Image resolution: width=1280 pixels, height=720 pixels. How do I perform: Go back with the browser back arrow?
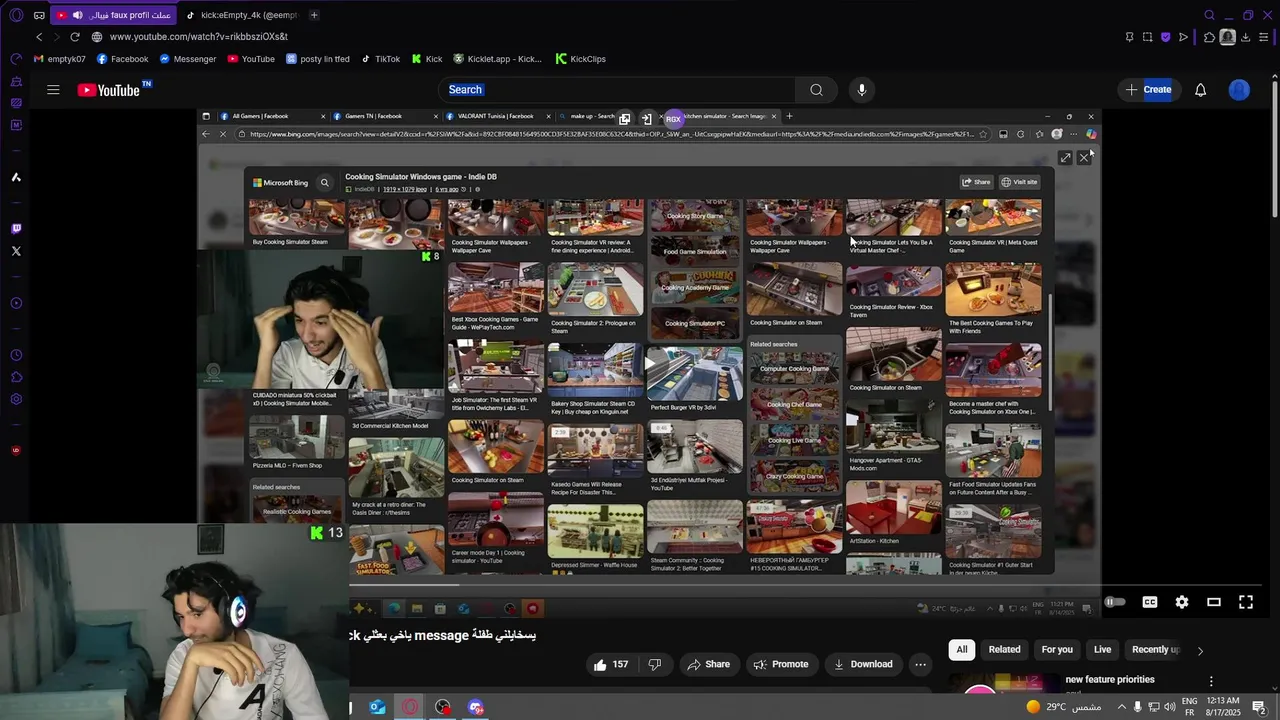pyautogui.click(x=39, y=37)
